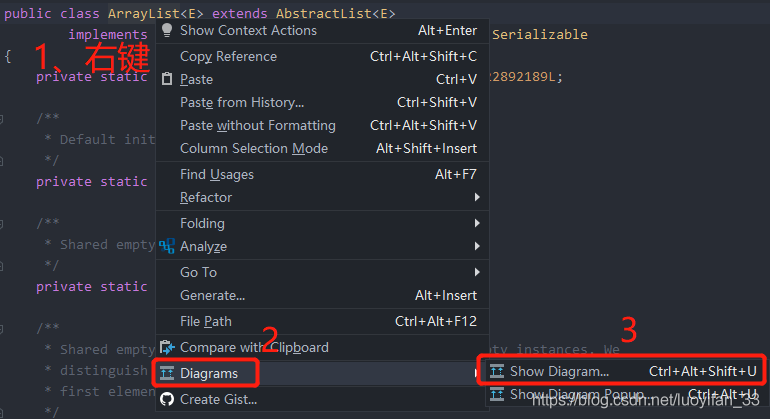Select Find Usages menu entry
The width and height of the screenshot is (770, 419).
216,174
